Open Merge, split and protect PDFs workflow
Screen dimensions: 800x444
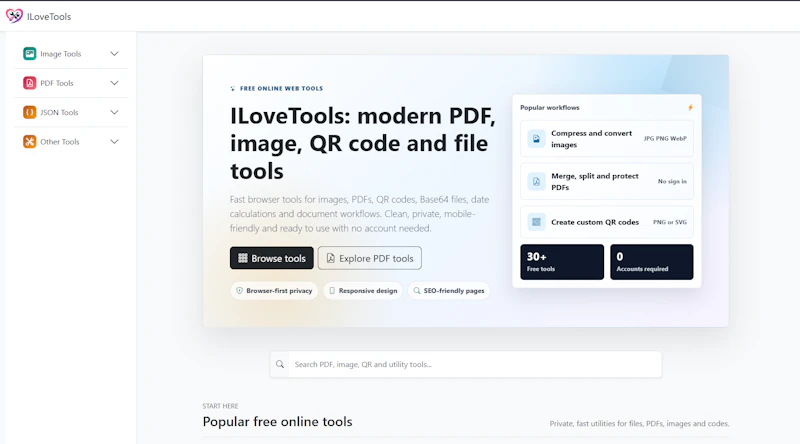[x=607, y=181]
